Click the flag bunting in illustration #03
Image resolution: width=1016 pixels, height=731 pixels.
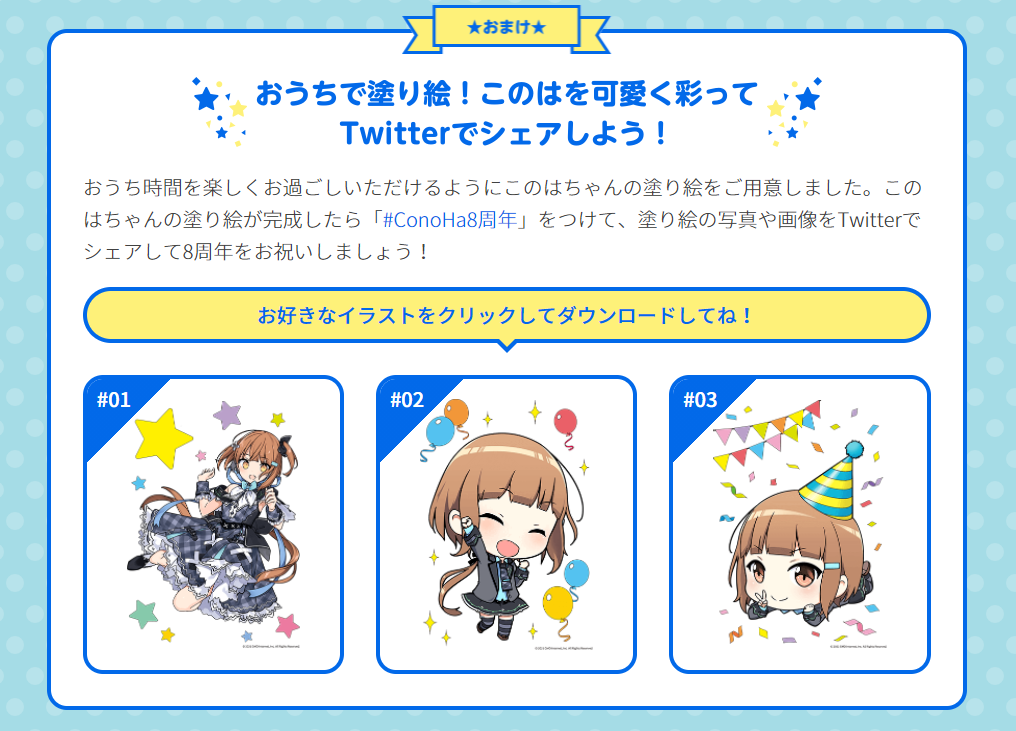click(x=767, y=434)
